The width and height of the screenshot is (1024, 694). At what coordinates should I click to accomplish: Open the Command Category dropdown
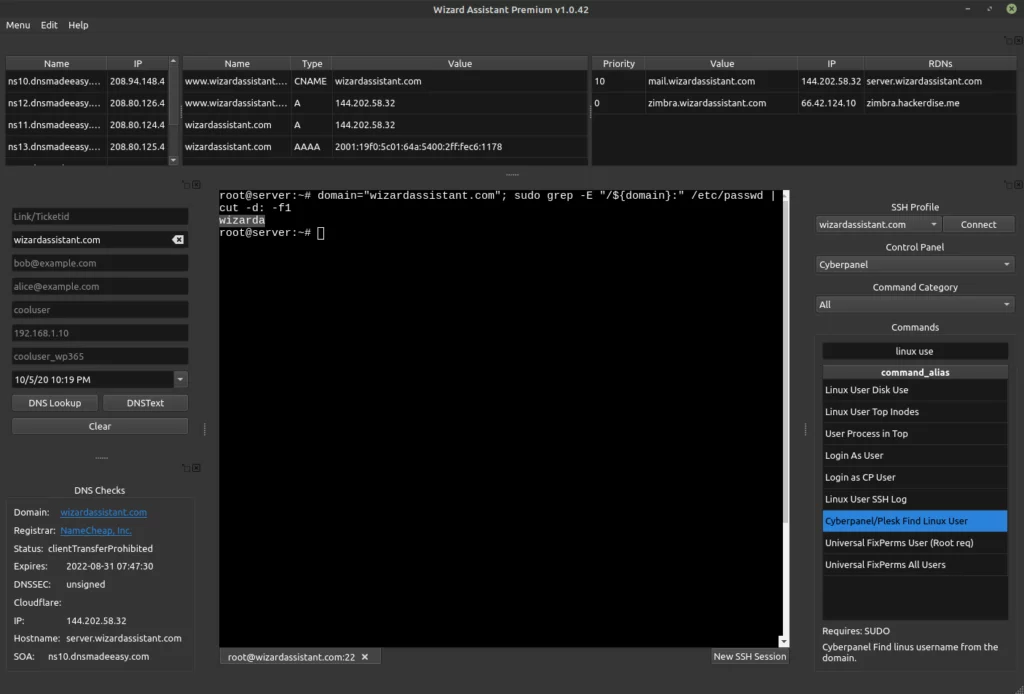[1007, 305]
